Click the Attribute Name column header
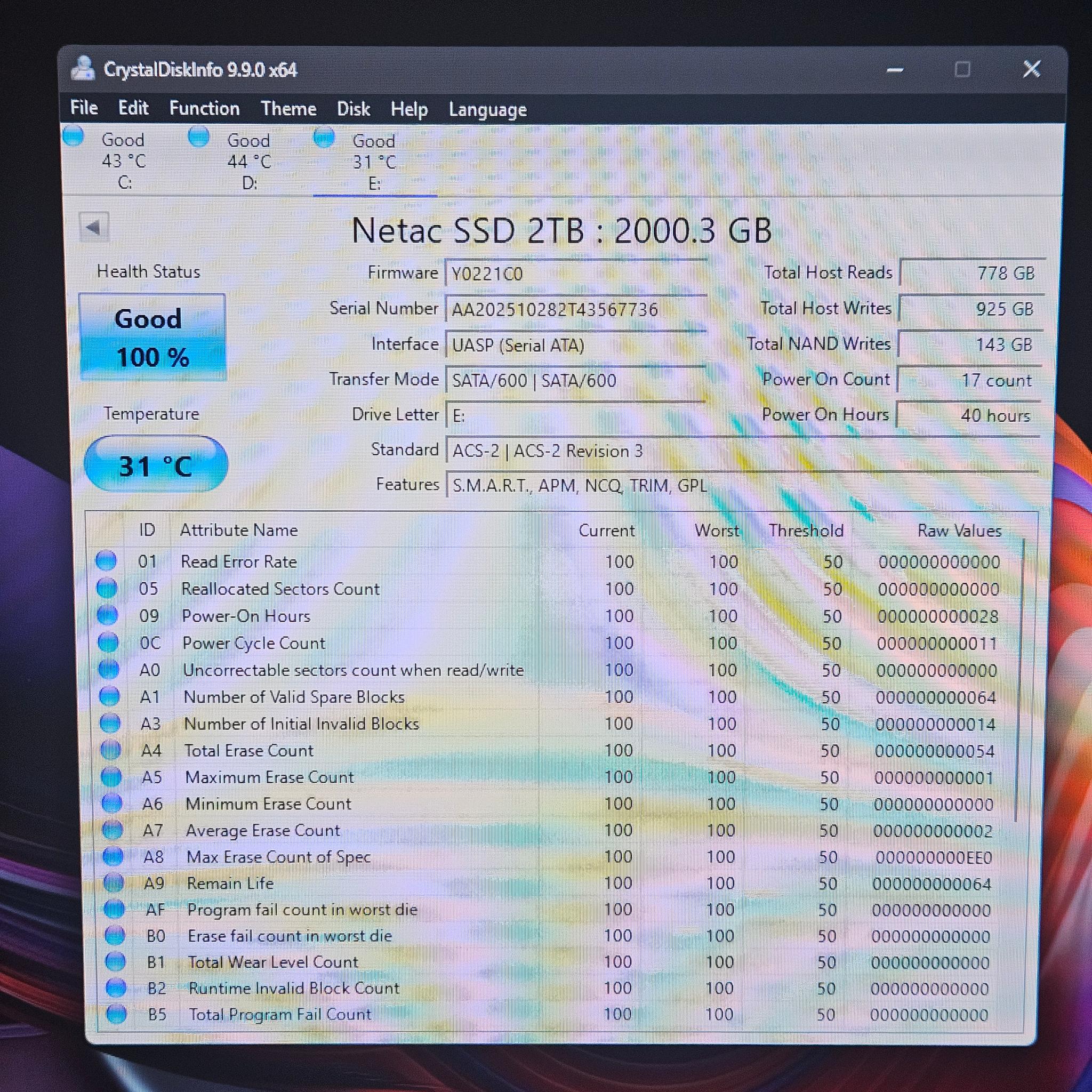The width and height of the screenshot is (1092, 1092). (x=238, y=530)
